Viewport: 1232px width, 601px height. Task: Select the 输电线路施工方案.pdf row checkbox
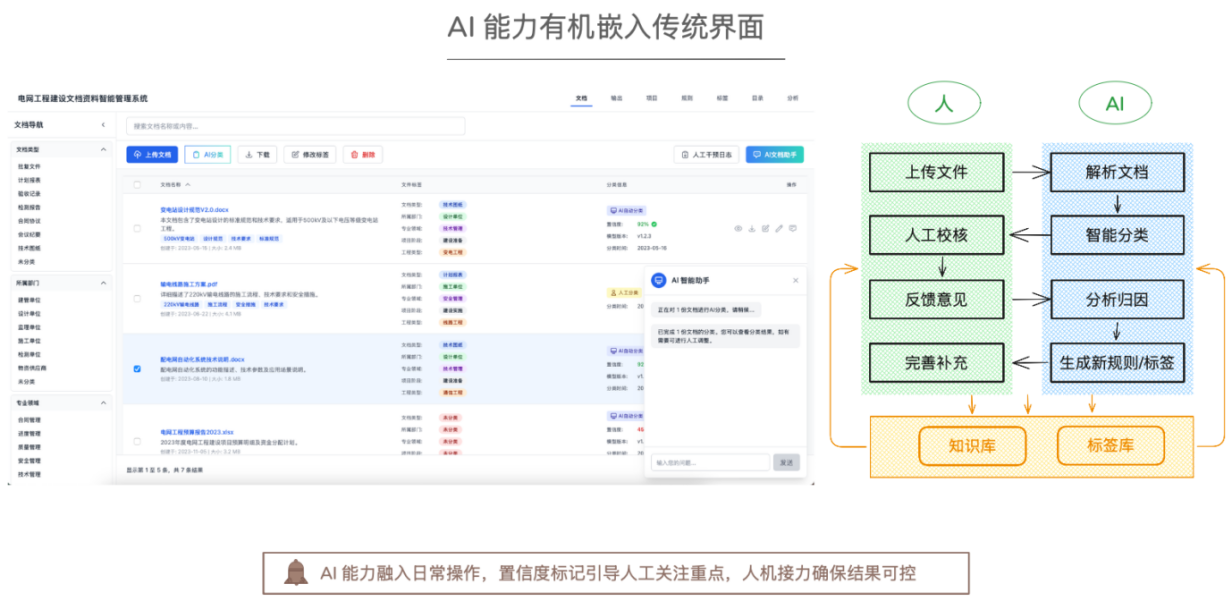point(137,298)
